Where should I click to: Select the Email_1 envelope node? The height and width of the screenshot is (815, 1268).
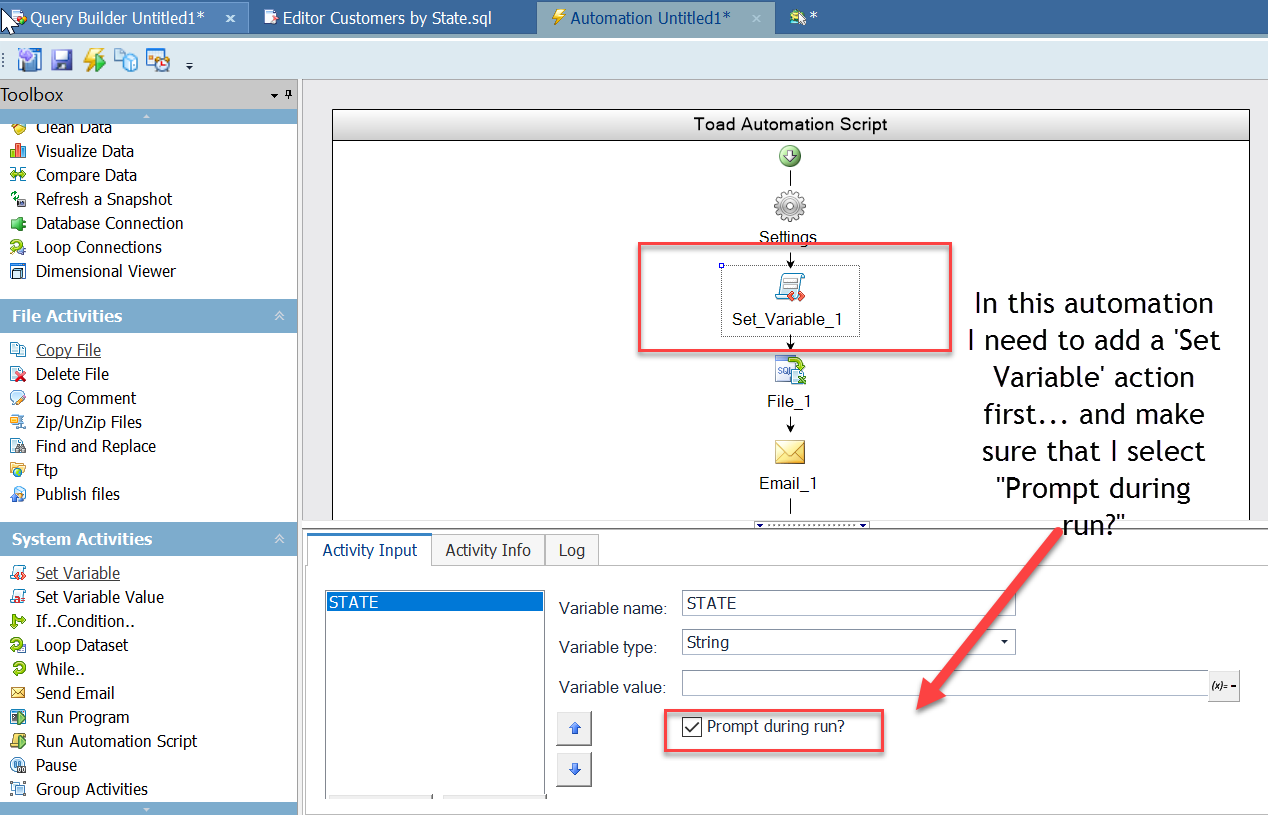[790, 452]
